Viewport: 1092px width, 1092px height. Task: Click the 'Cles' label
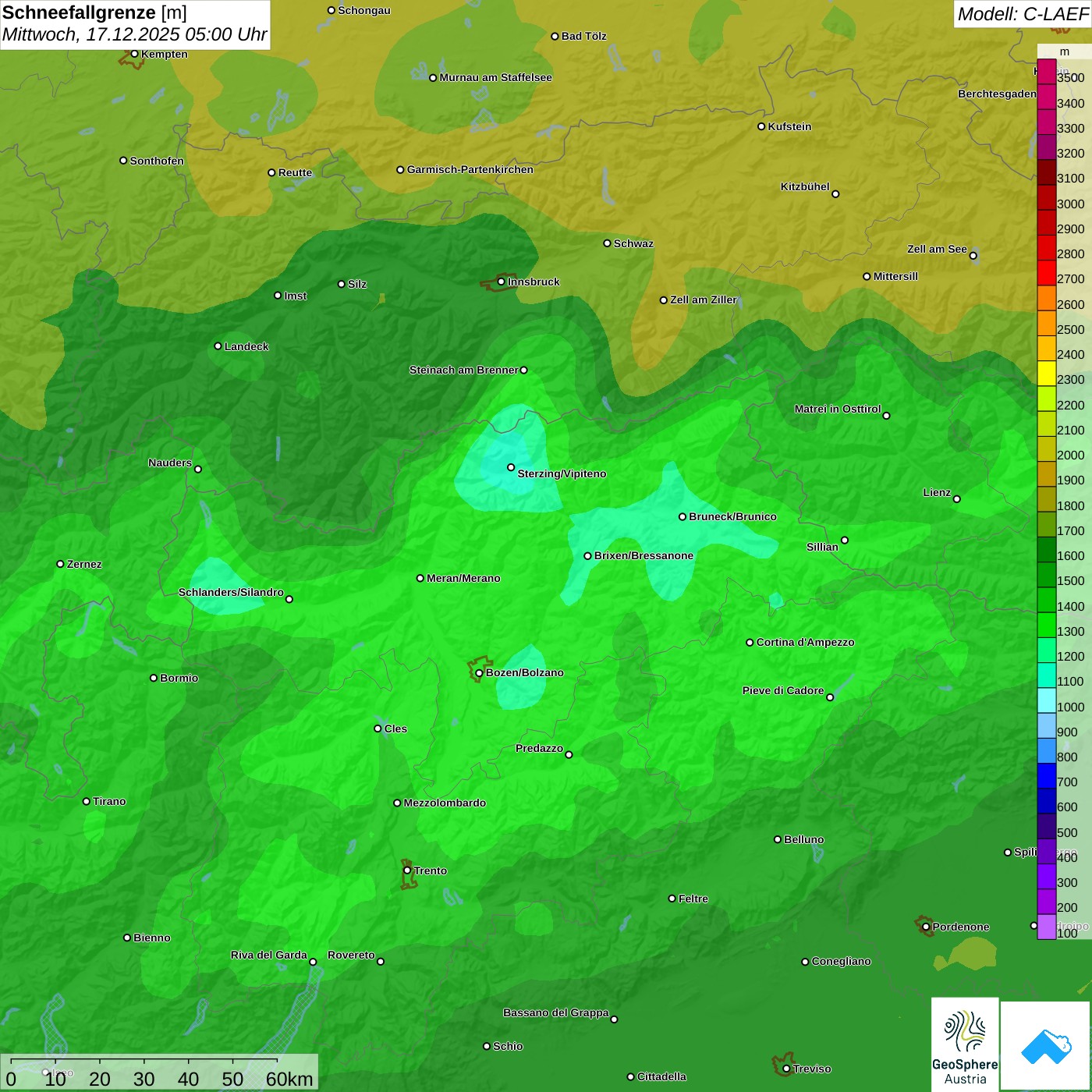pos(395,729)
